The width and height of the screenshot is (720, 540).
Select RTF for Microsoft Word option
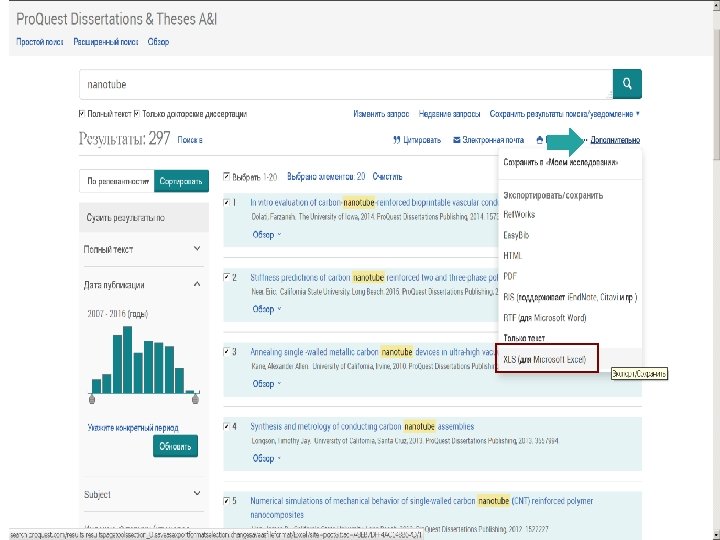pyautogui.click(x=545, y=318)
